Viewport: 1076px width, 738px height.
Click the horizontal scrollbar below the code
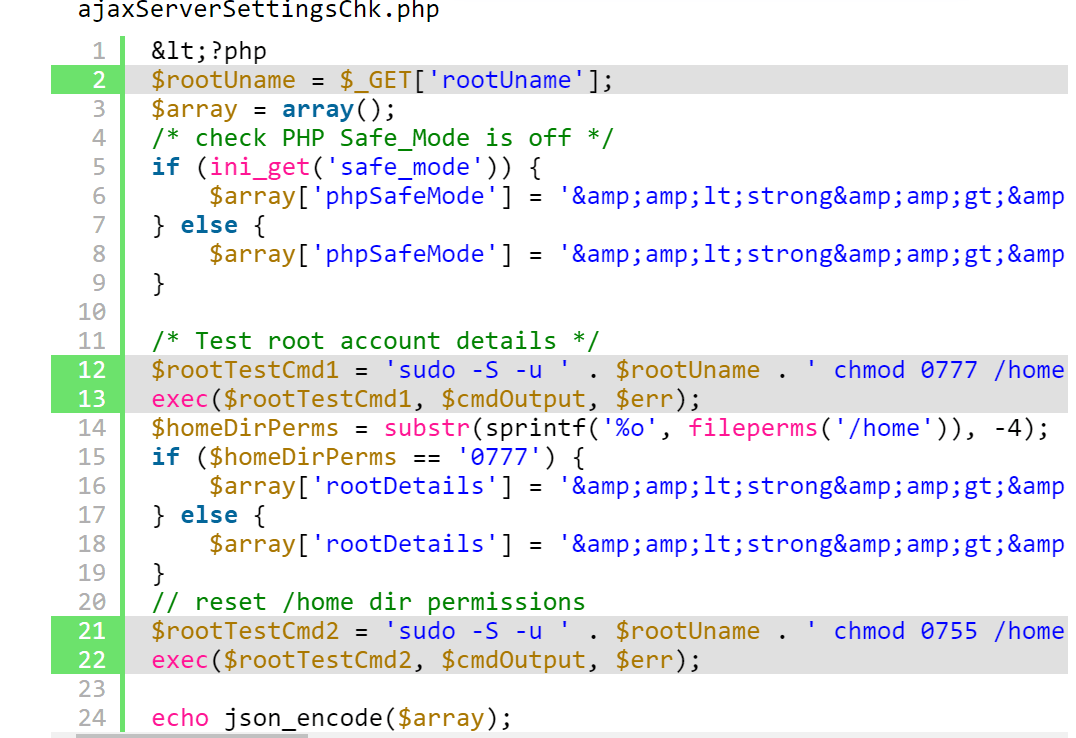click(192, 735)
